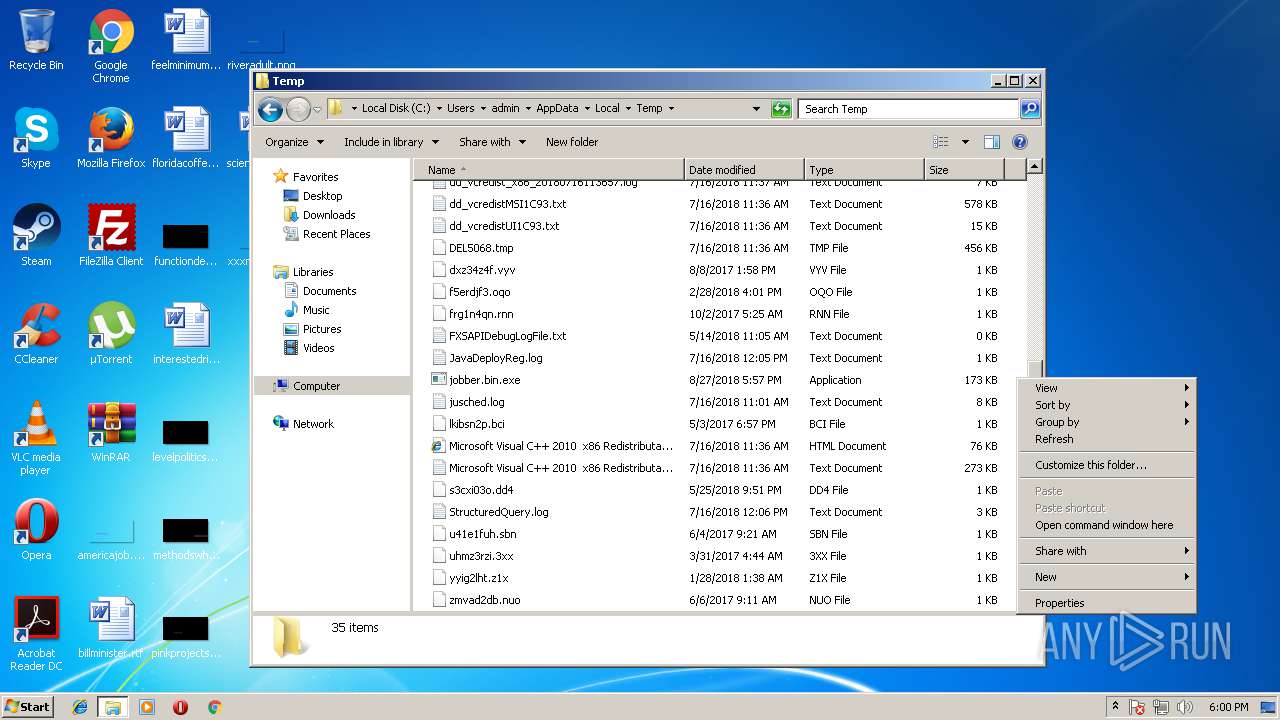Image resolution: width=1280 pixels, height=720 pixels.
Task: Sort by the Size column header
Action: click(x=964, y=170)
